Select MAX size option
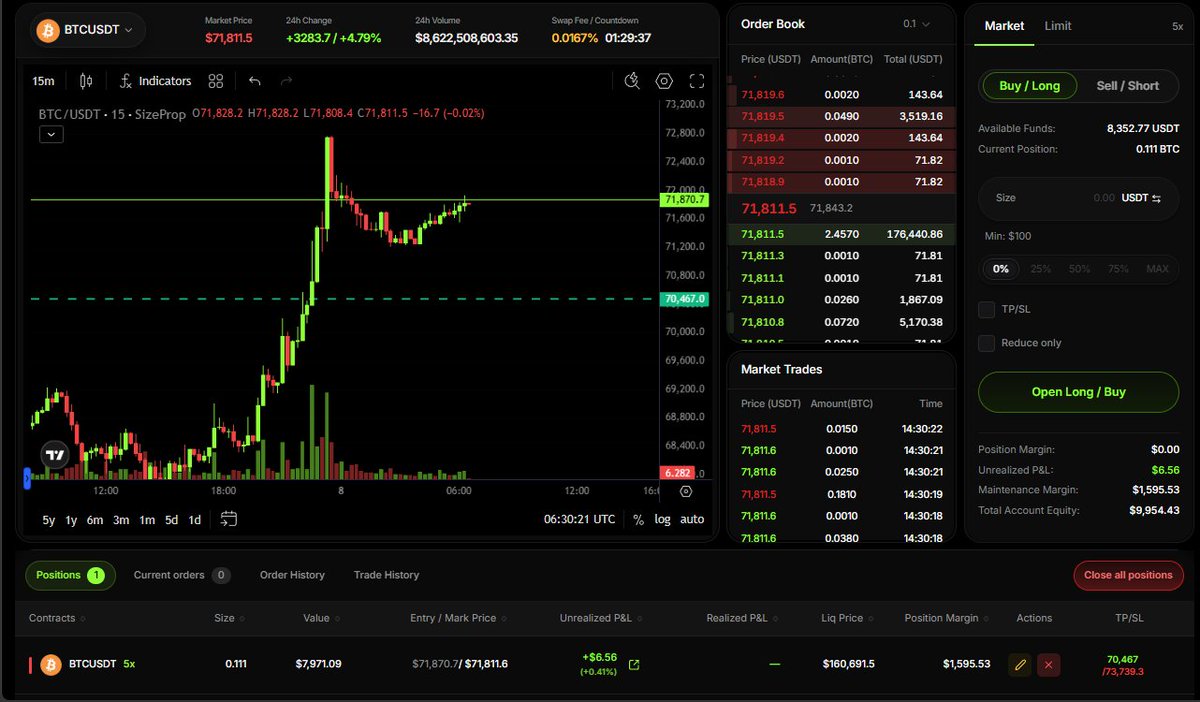The width and height of the screenshot is (1200, 702). [x=1157, y=269]
